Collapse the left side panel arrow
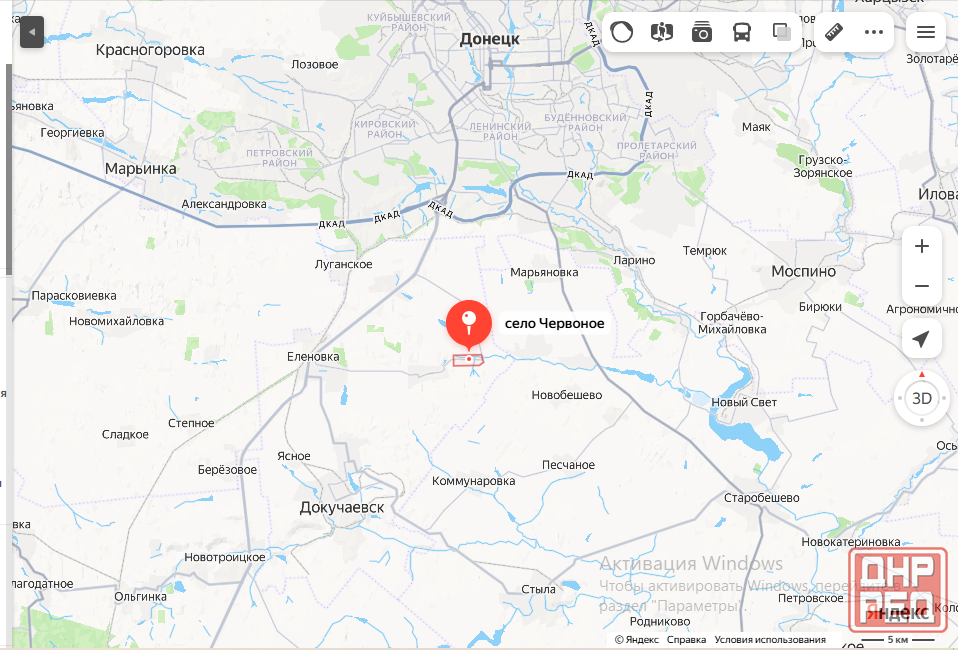 coord(32,32)
